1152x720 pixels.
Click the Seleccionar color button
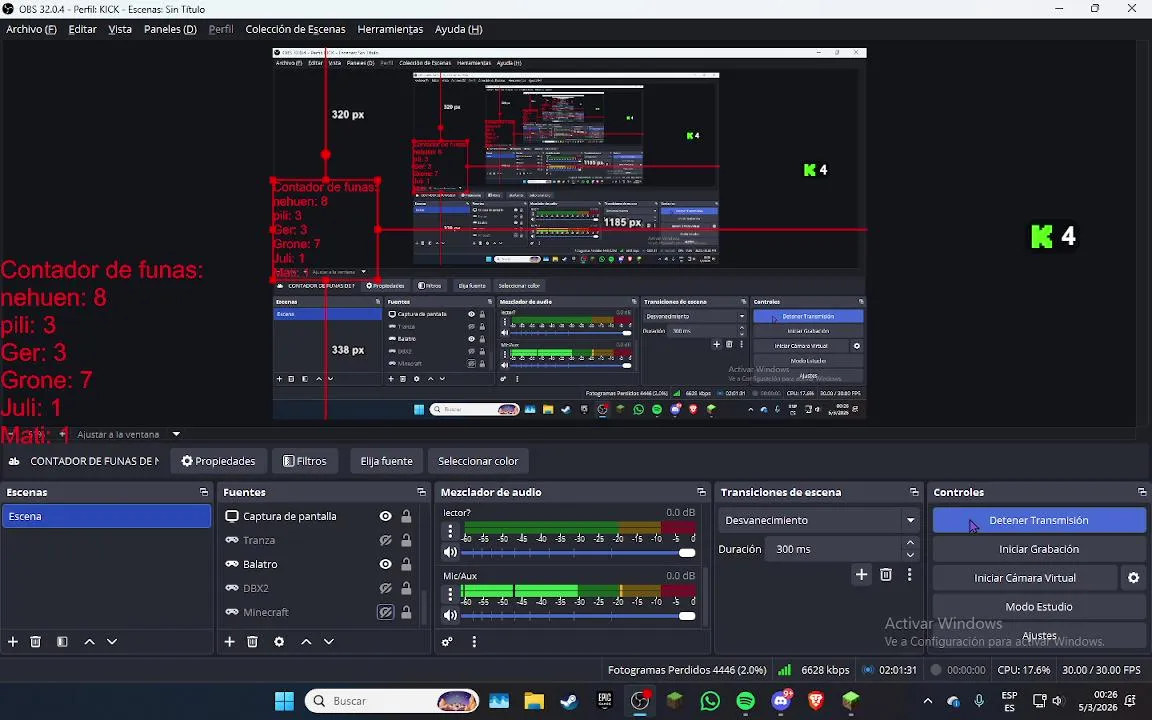[x=478, y=461]
